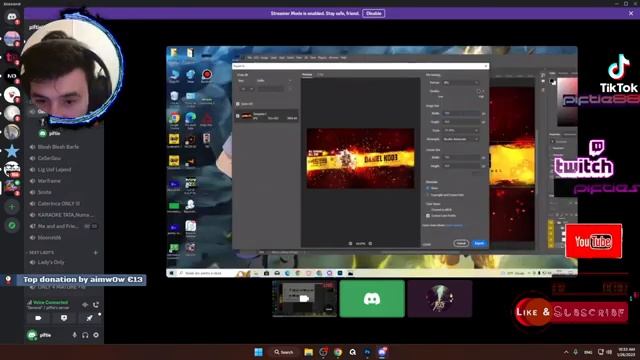The width and height of the screenshot is (640, 360).
Task: Click Export button in Photoshop Export dialog
Action: pyautogui.click(x=479, y=243)
